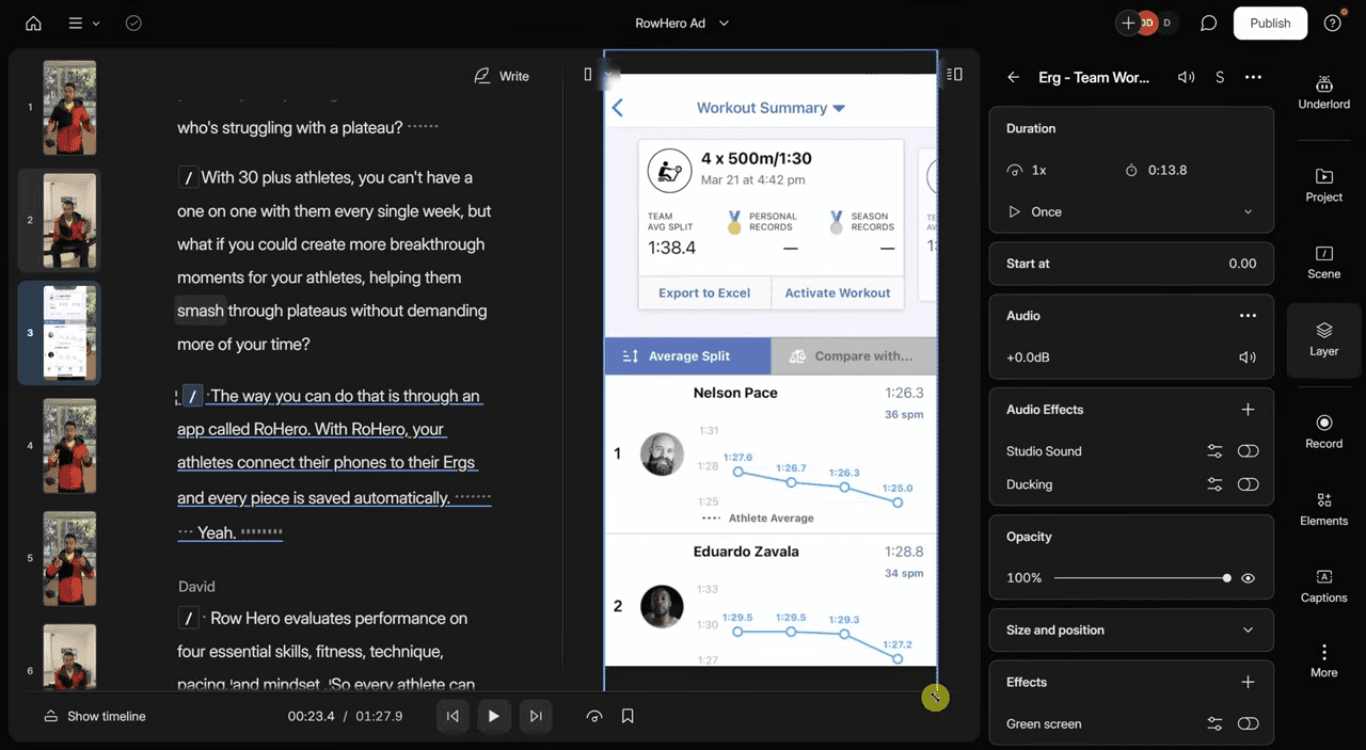Image resolution: width=1366 pixels, height=750 pixels.
Task: Switch to the Scene tab
Action: click(1324, 262)
